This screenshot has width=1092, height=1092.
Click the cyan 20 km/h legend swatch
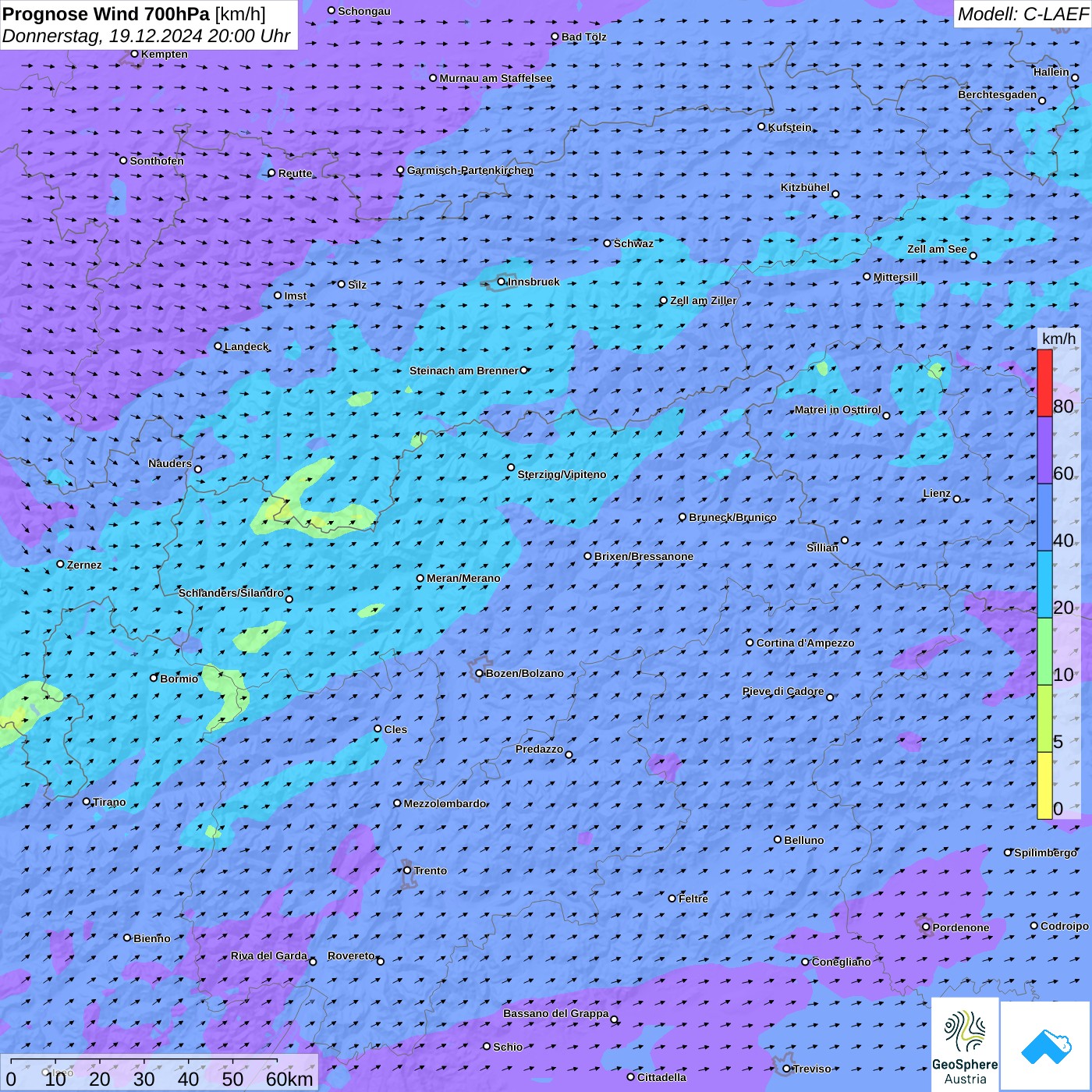point(1044,584)
